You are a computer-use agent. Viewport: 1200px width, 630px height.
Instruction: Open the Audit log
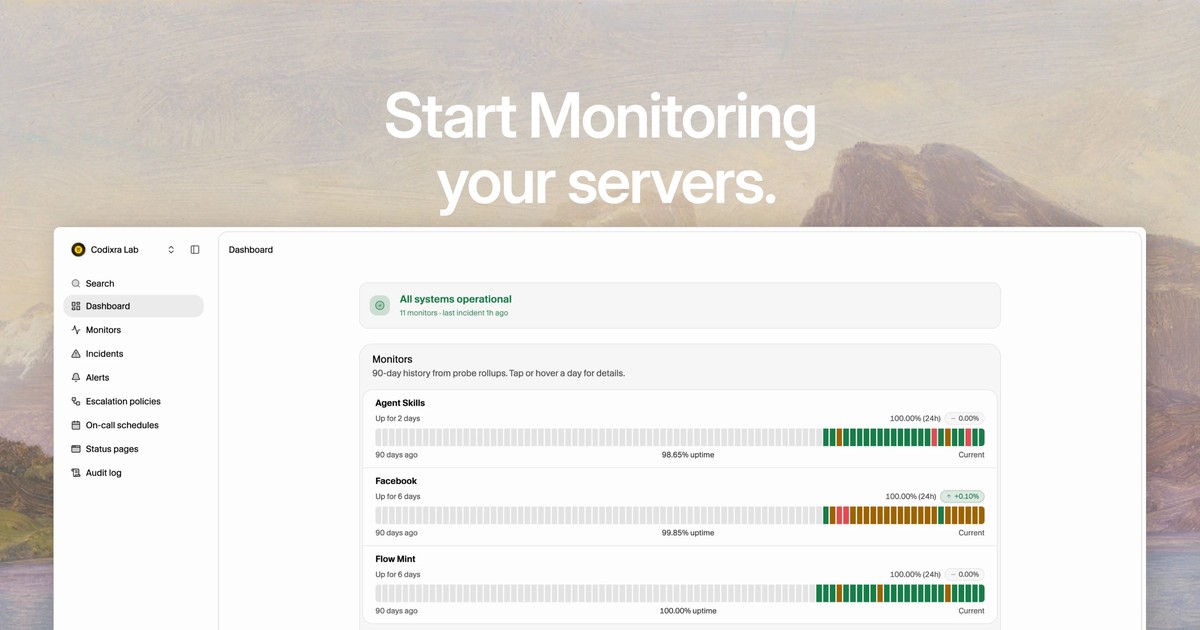(133, 473)
